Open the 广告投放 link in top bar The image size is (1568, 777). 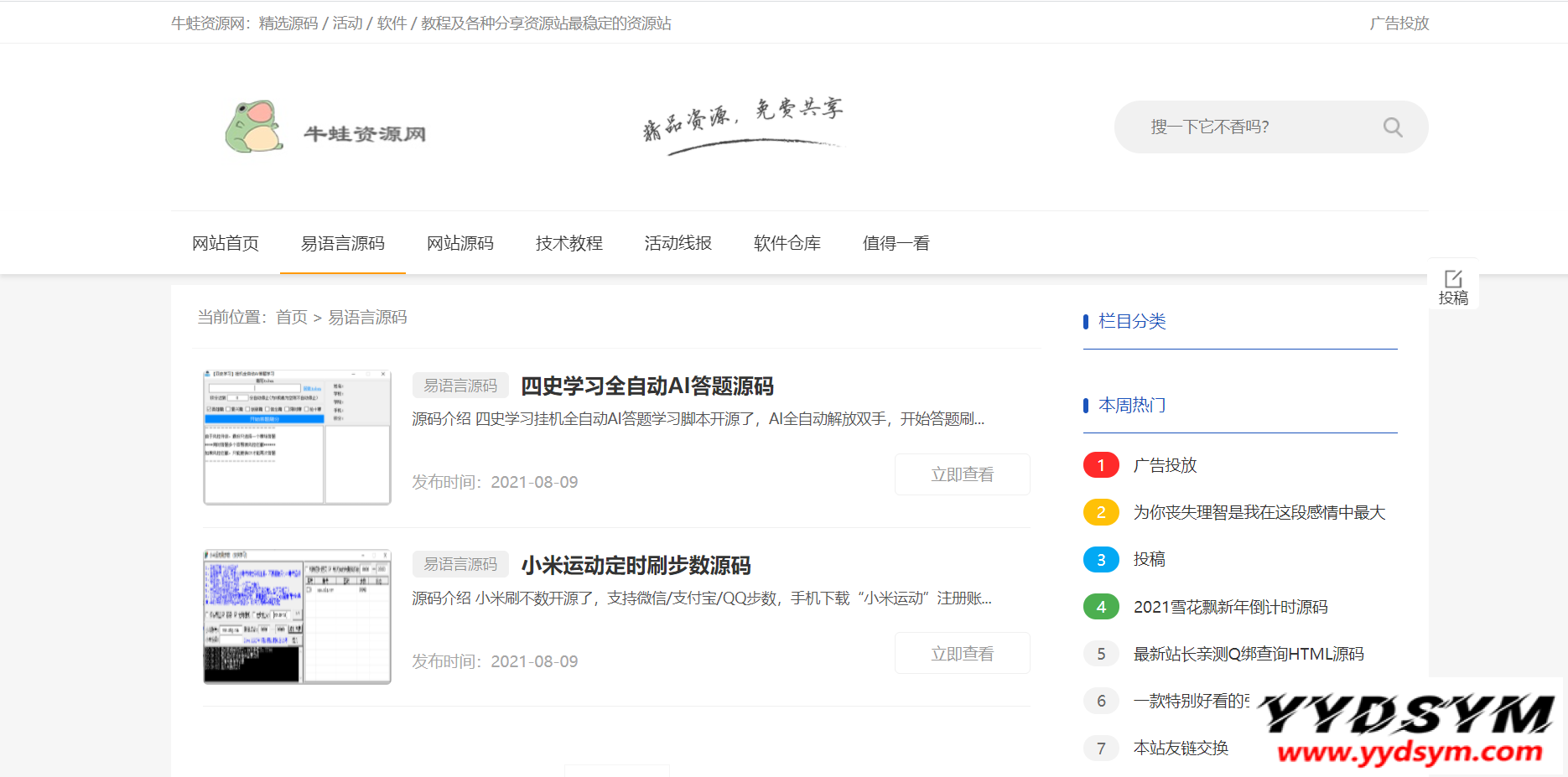(x=1399, y=23)
